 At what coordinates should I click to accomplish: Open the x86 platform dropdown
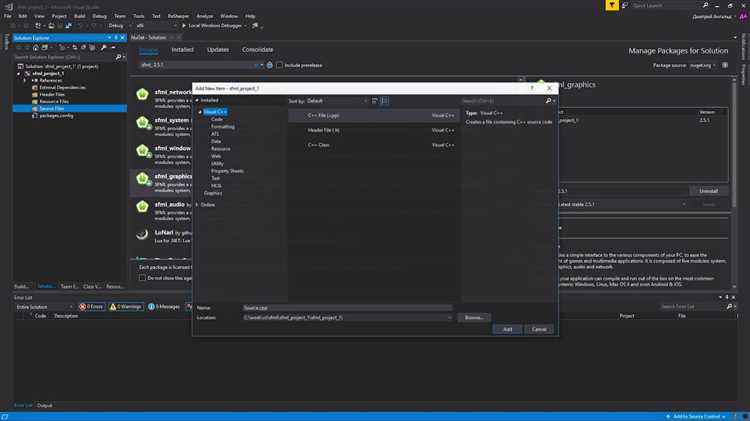[x=155, y=26]
